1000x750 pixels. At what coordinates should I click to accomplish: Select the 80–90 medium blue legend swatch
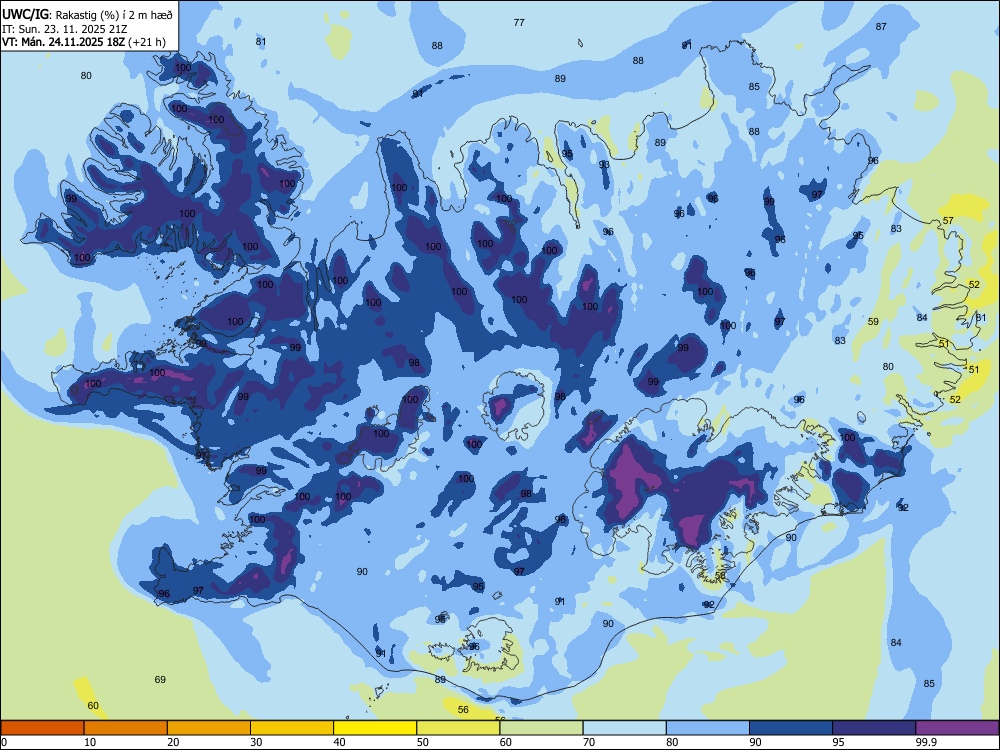[707, 728]
